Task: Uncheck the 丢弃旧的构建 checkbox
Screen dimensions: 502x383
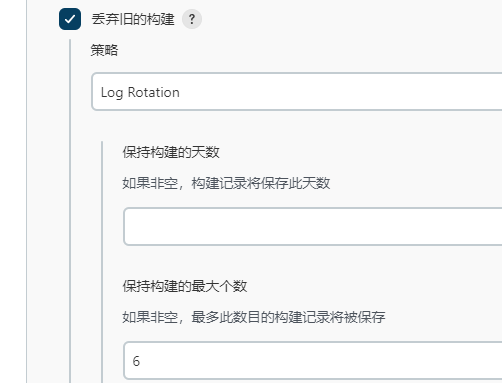Action: tap(70, 19)
